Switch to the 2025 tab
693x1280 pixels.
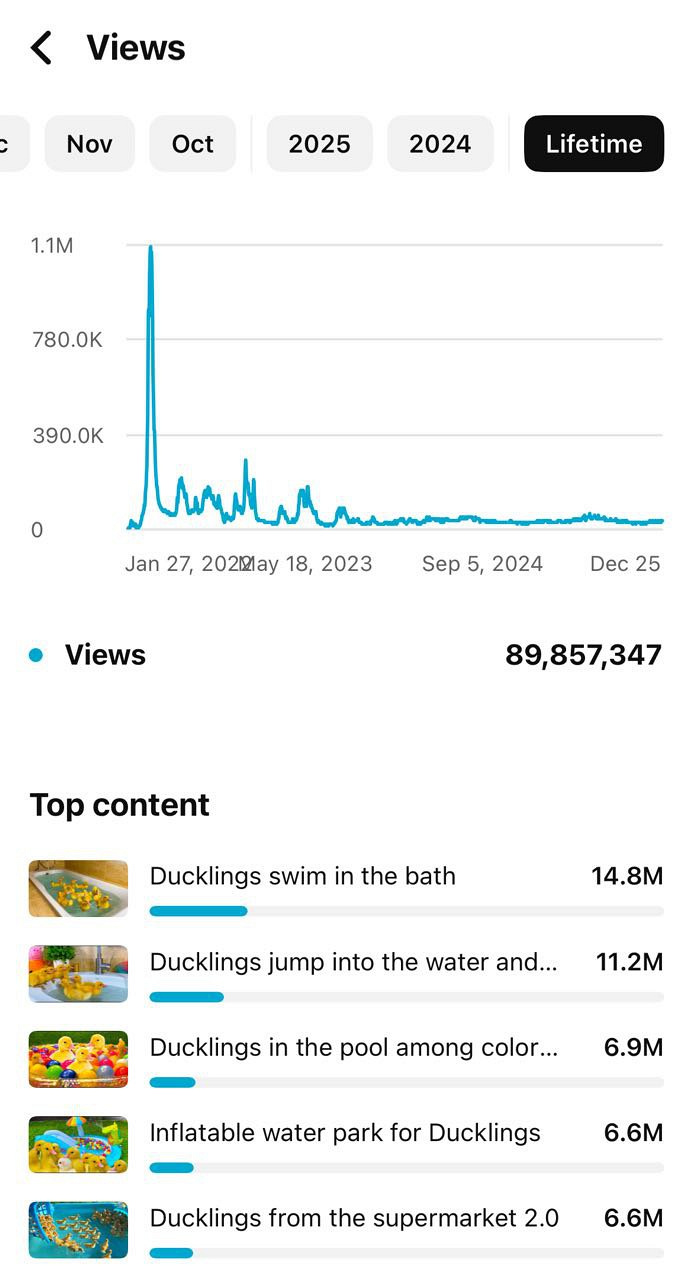point(319,144)
